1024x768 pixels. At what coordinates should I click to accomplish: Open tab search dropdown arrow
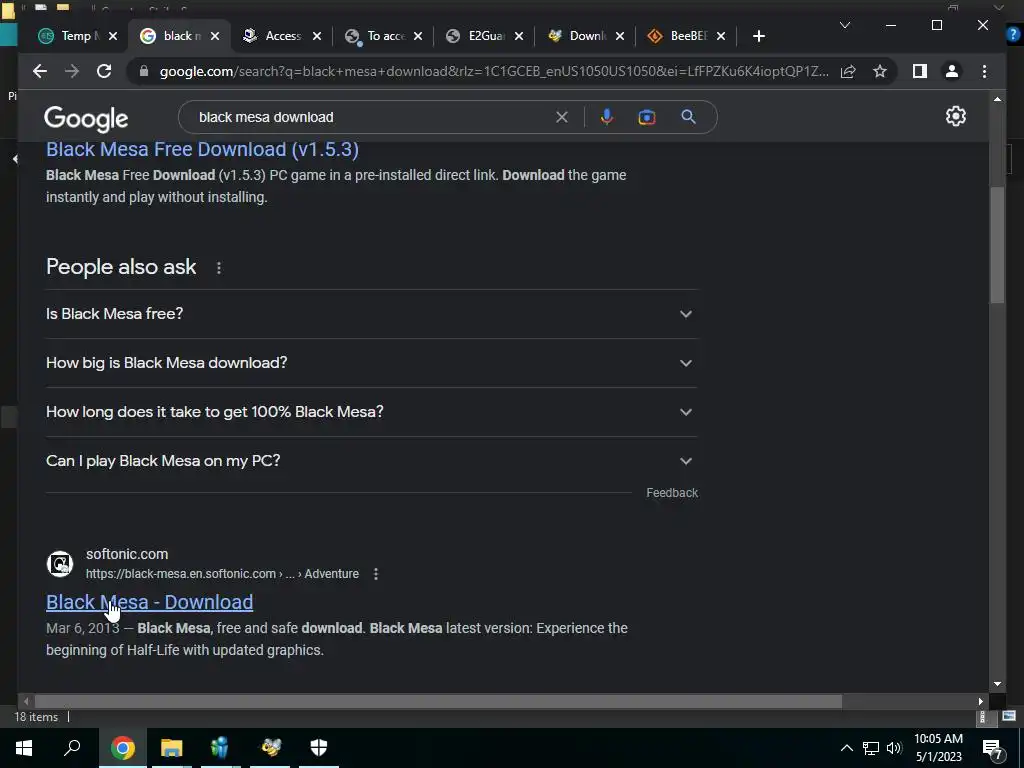[844, 25]
